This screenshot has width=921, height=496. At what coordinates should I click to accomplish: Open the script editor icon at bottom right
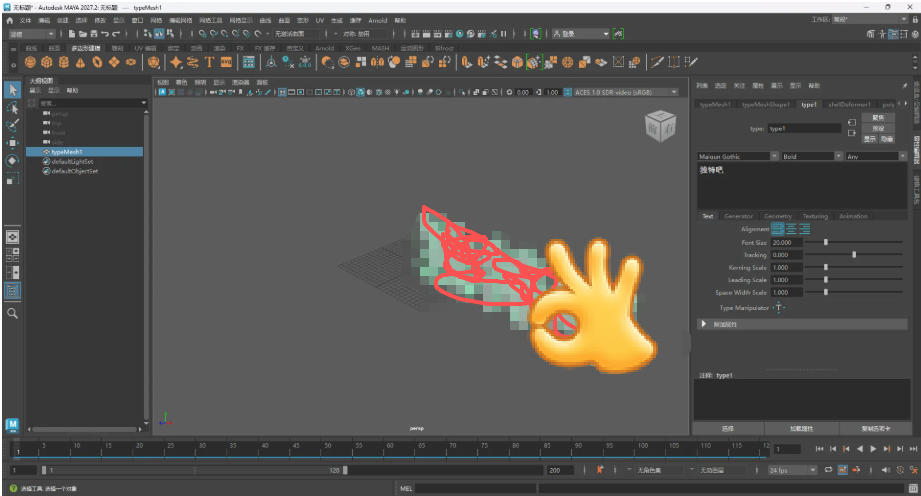(x=913, y=488)
